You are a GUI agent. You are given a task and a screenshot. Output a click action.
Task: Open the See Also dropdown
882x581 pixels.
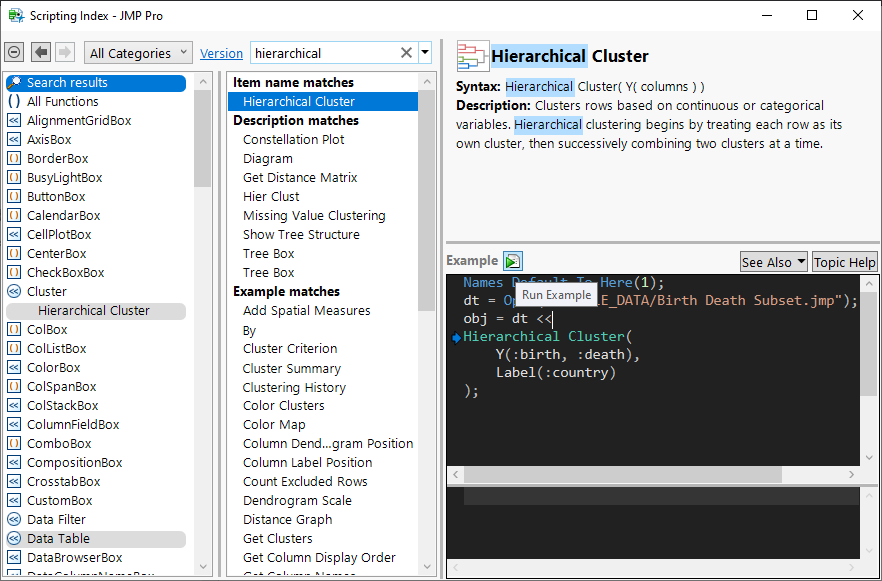773,262
